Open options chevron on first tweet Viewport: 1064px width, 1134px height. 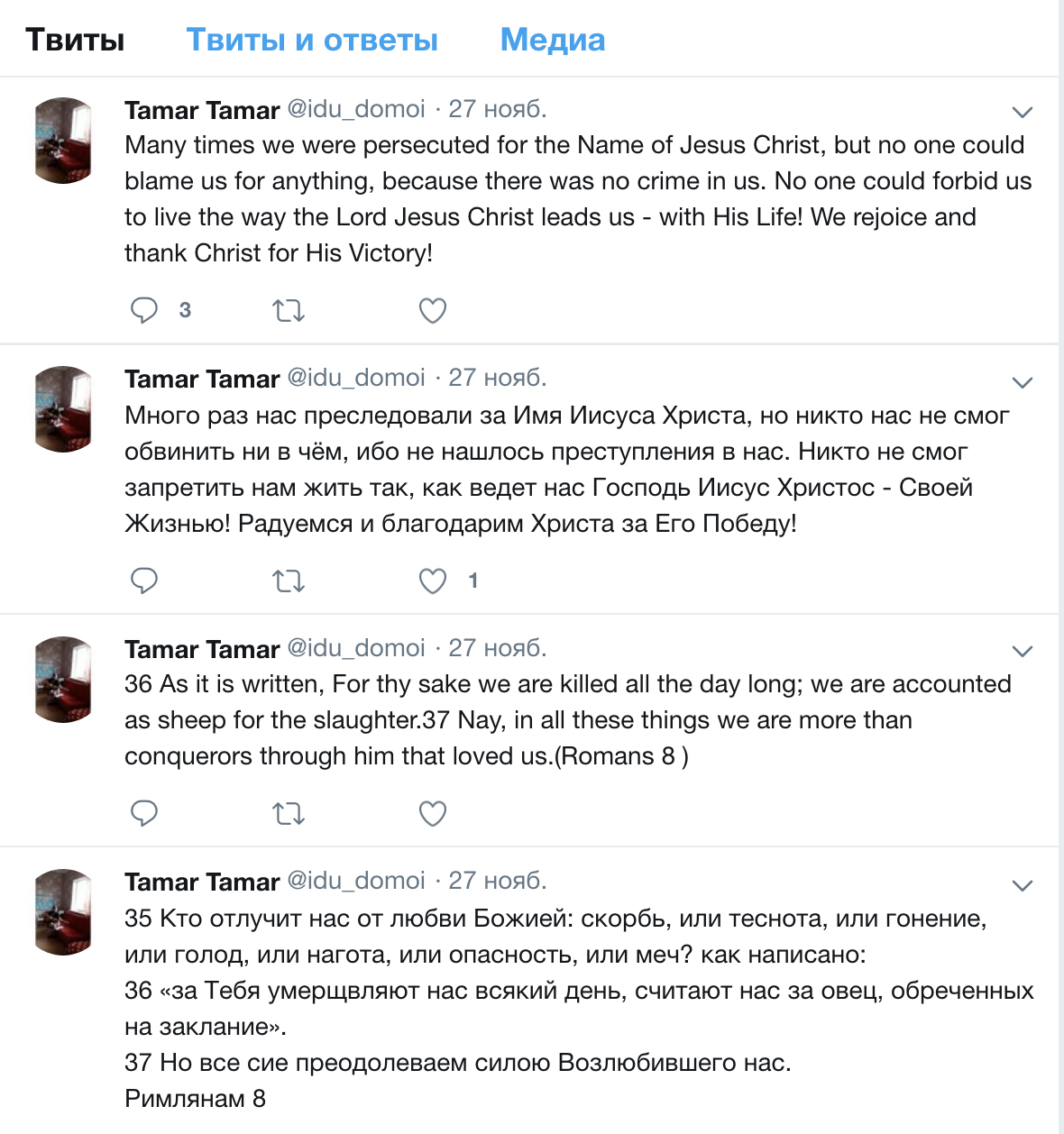1022,113
